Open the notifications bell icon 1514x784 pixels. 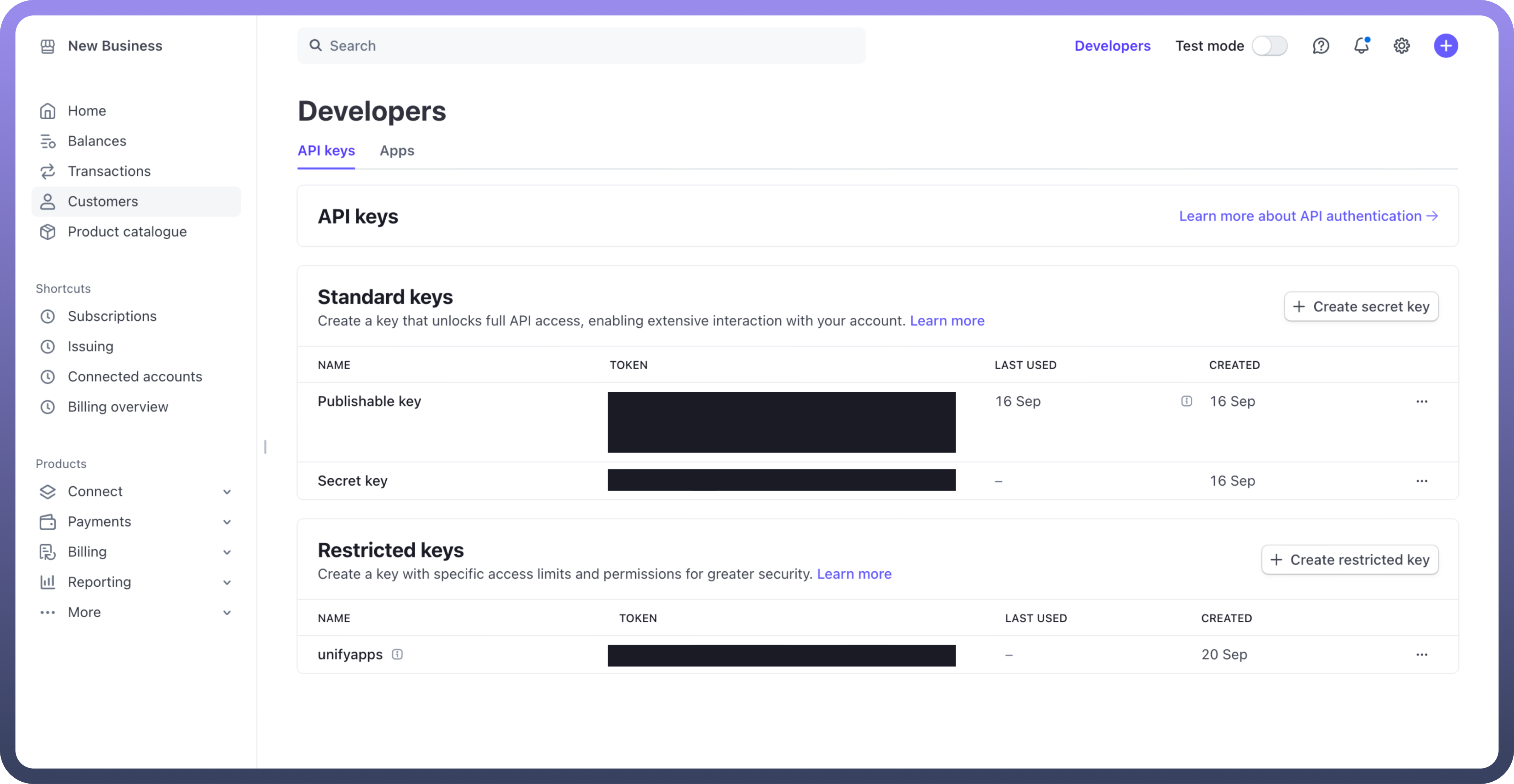1361,46
